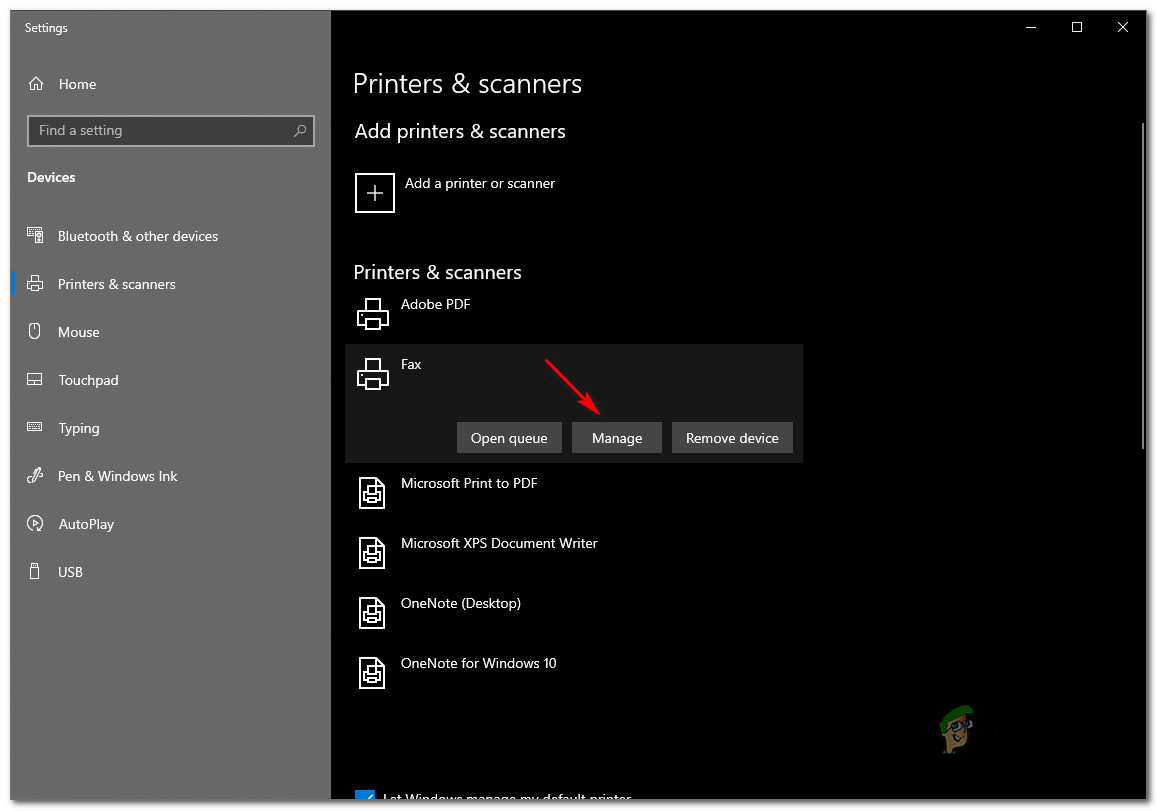Screen dimensions: 1158x811
Task: Click in the Find a setting field
Action: pos(171,131)
